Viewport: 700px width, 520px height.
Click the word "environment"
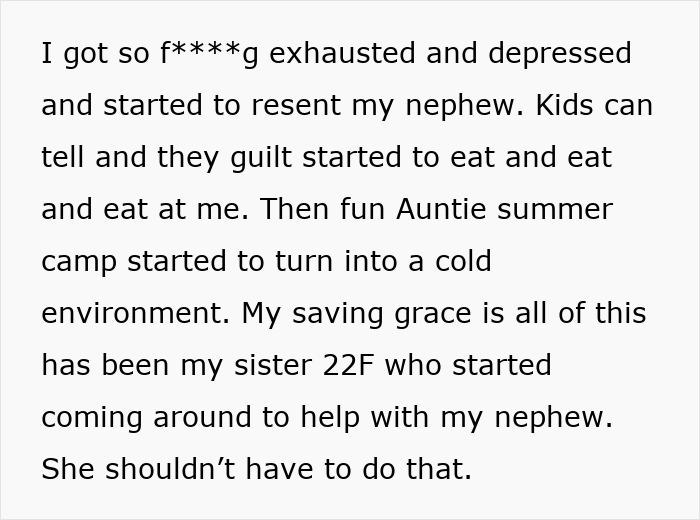pyautogui.click(x=132, y=314)
